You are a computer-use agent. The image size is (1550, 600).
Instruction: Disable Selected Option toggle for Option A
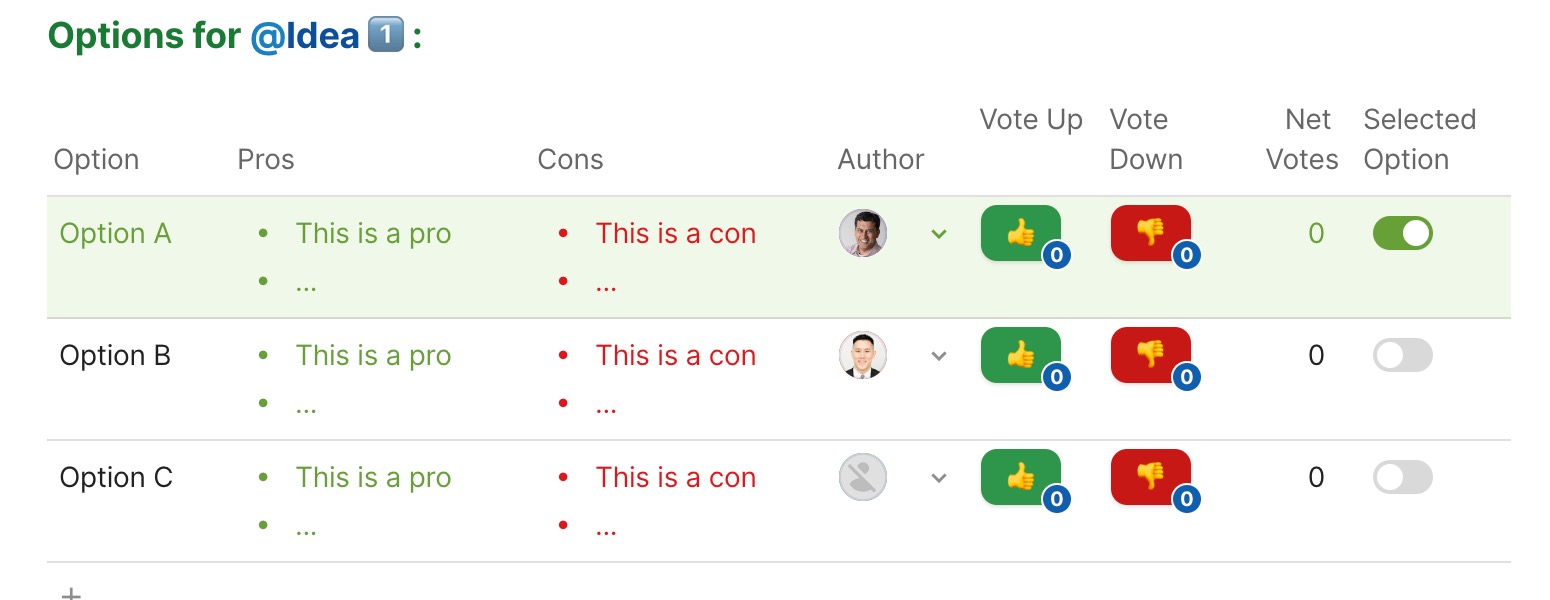point(1402,234)
